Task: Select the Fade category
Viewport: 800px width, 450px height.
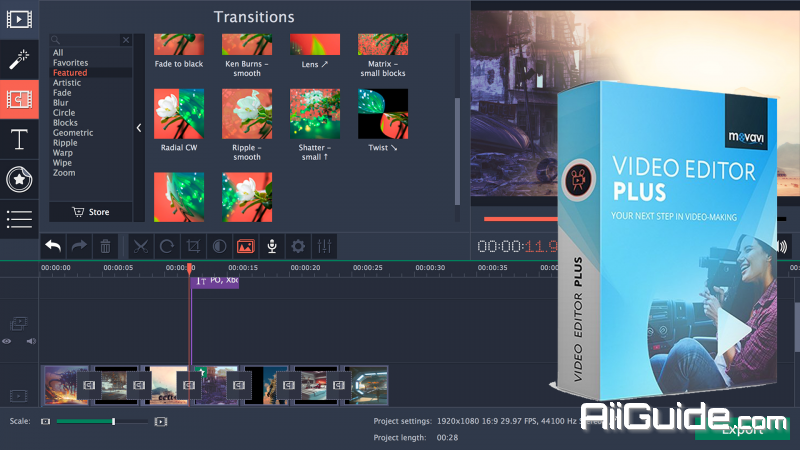Action: (x=62, y=93)
